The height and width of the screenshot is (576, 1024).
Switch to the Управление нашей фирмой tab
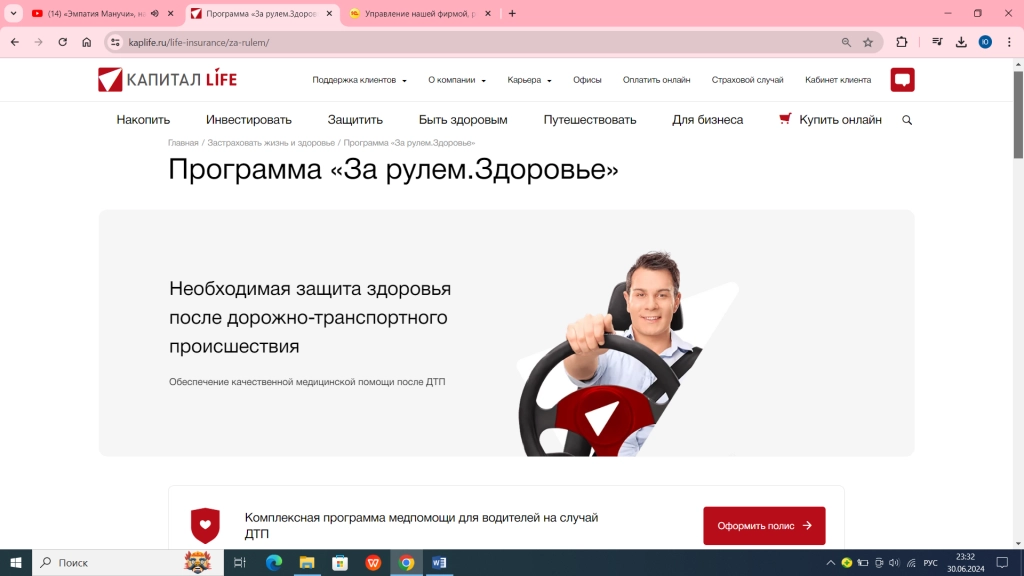tap(419, 13)
